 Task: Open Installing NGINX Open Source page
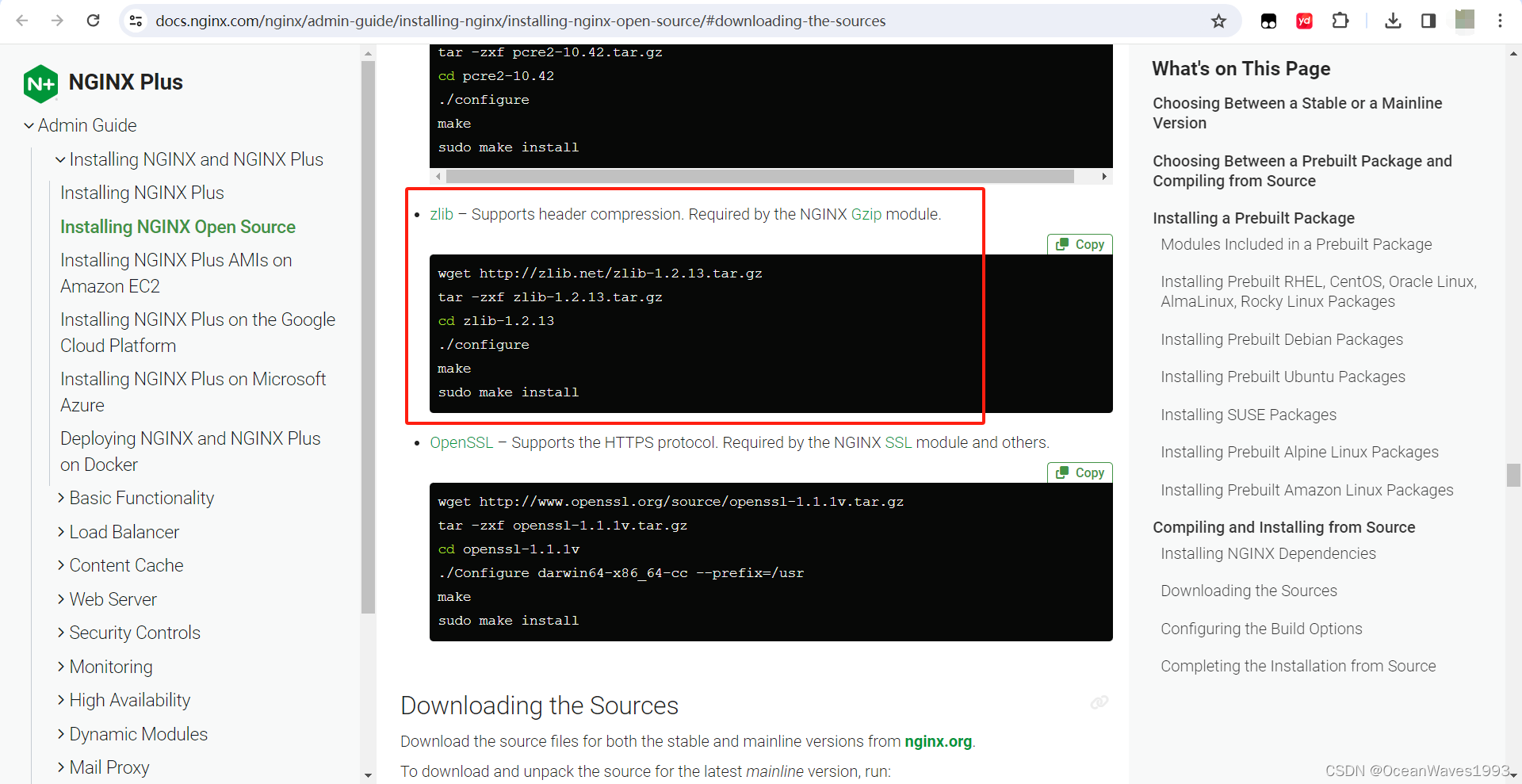pos(178,227)
